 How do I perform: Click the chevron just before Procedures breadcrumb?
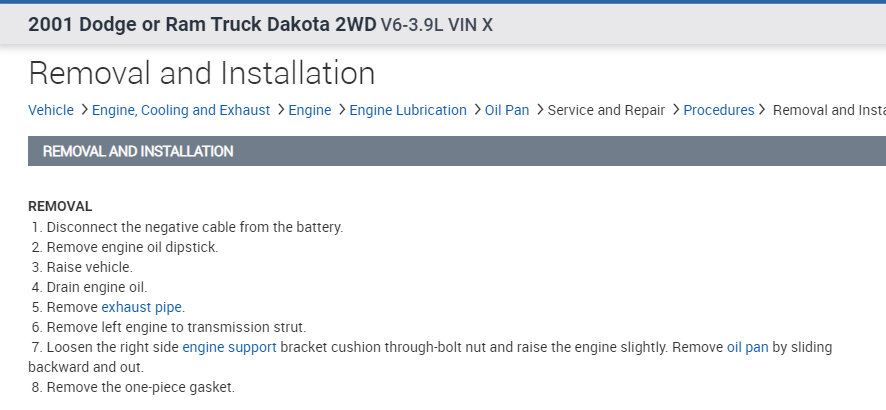tap(675, 110)
